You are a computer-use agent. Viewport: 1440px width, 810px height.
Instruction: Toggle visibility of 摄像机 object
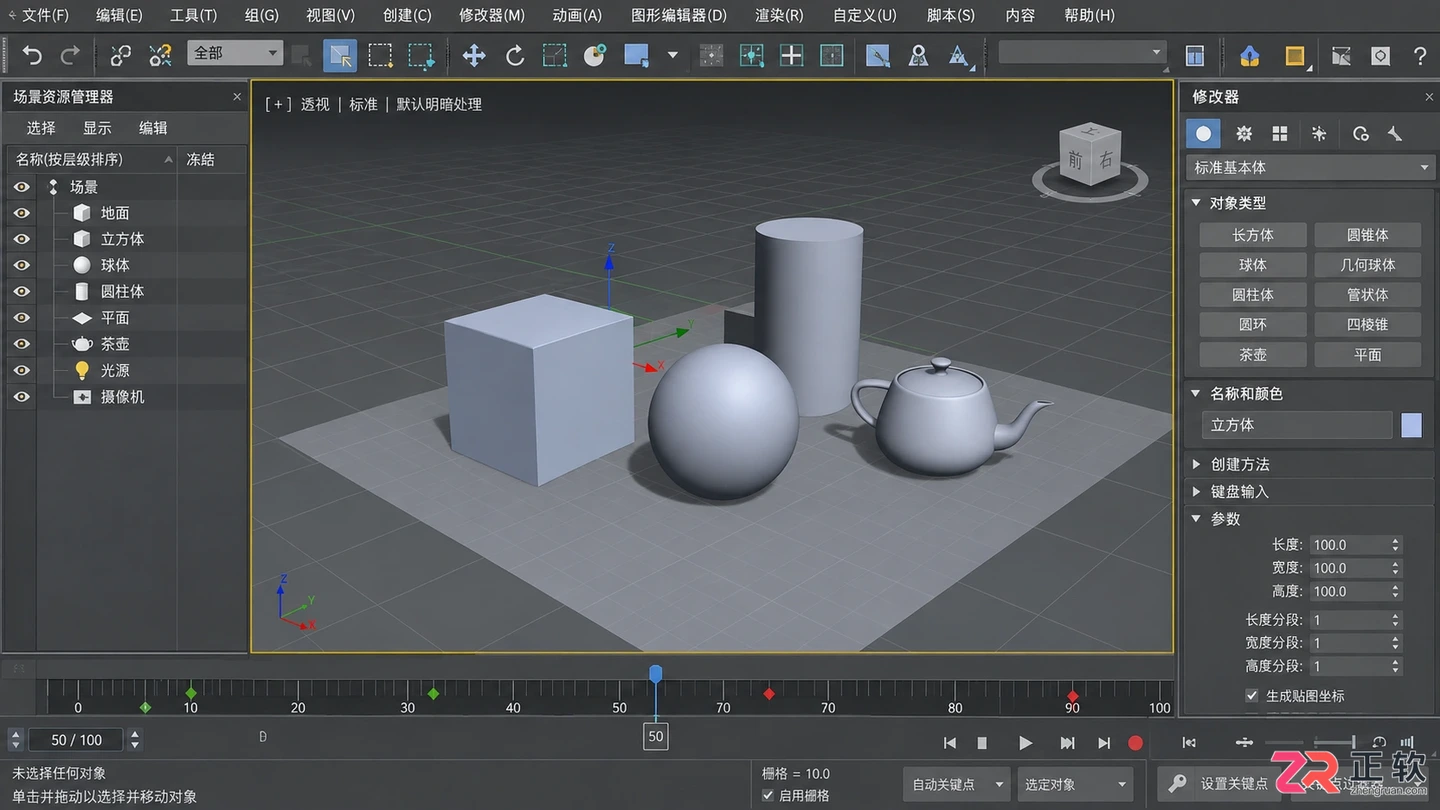coord(21,396)
